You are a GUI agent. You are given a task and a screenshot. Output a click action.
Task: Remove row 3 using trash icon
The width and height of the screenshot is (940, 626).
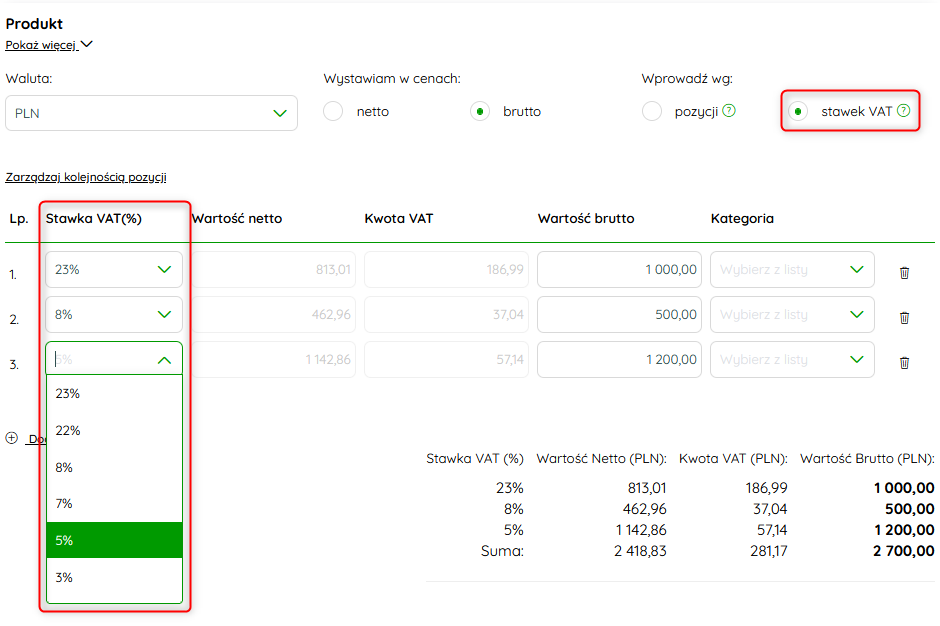click(904, 363)
